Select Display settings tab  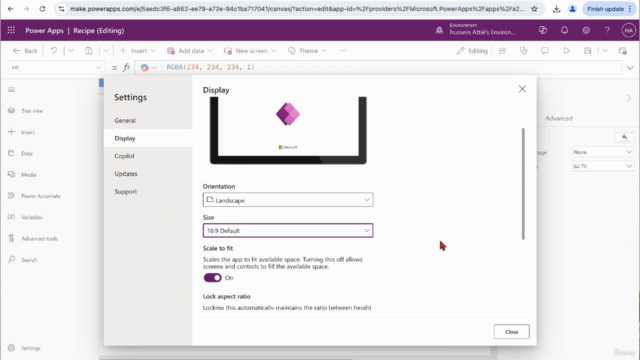(148, 138)
